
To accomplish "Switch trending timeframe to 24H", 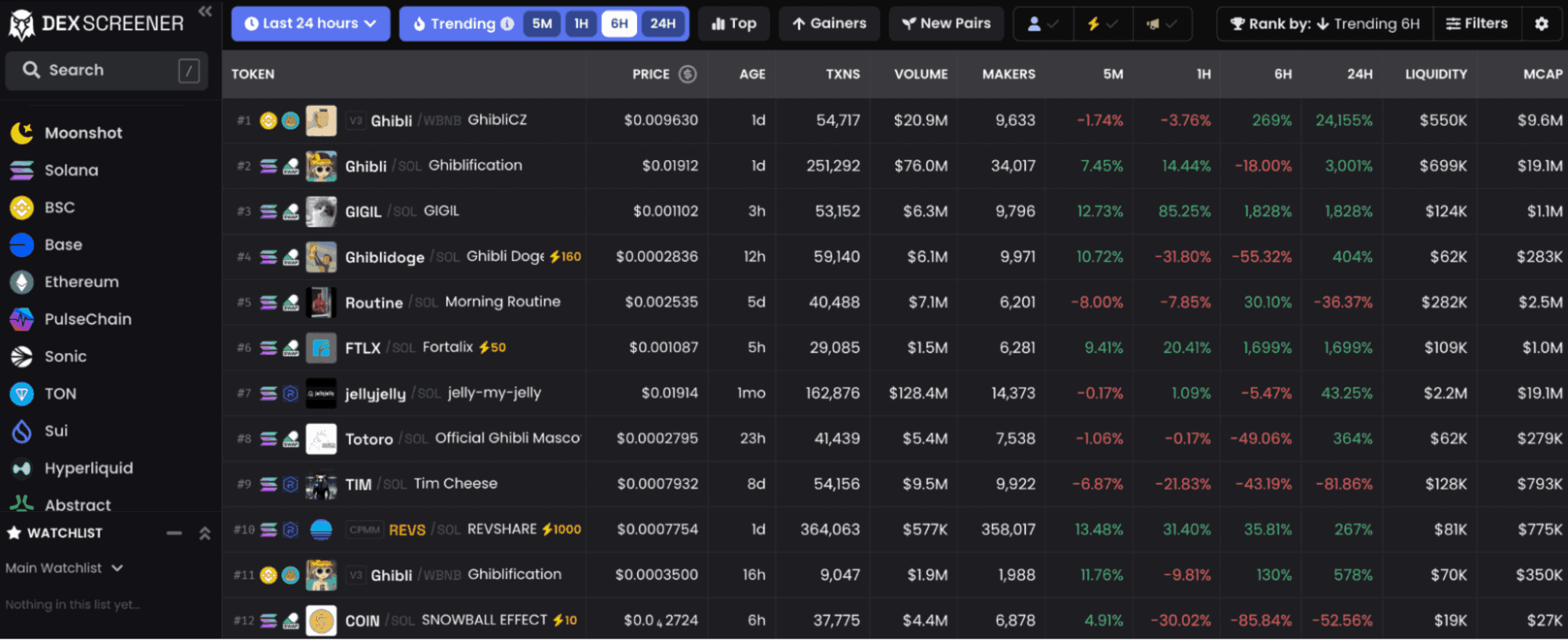I will tap(663, 24).
